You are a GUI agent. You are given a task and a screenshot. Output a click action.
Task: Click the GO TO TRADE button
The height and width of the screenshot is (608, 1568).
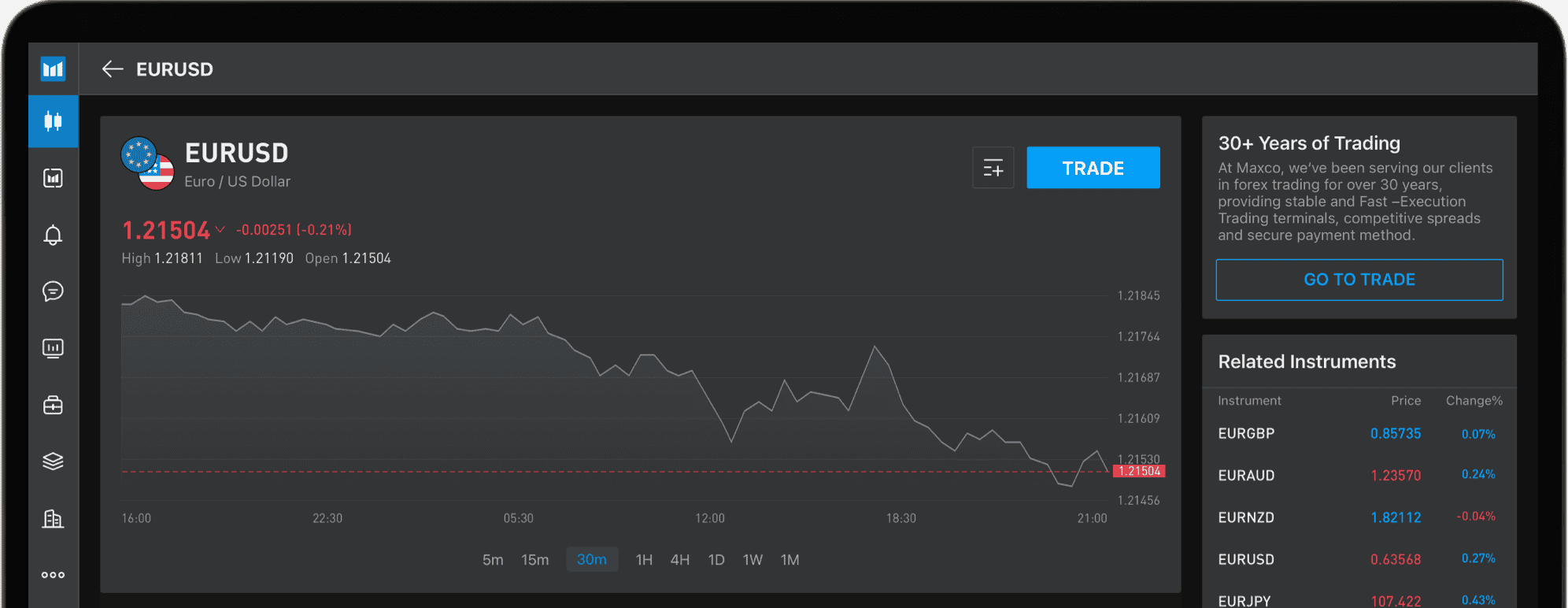click(1359, 280)
